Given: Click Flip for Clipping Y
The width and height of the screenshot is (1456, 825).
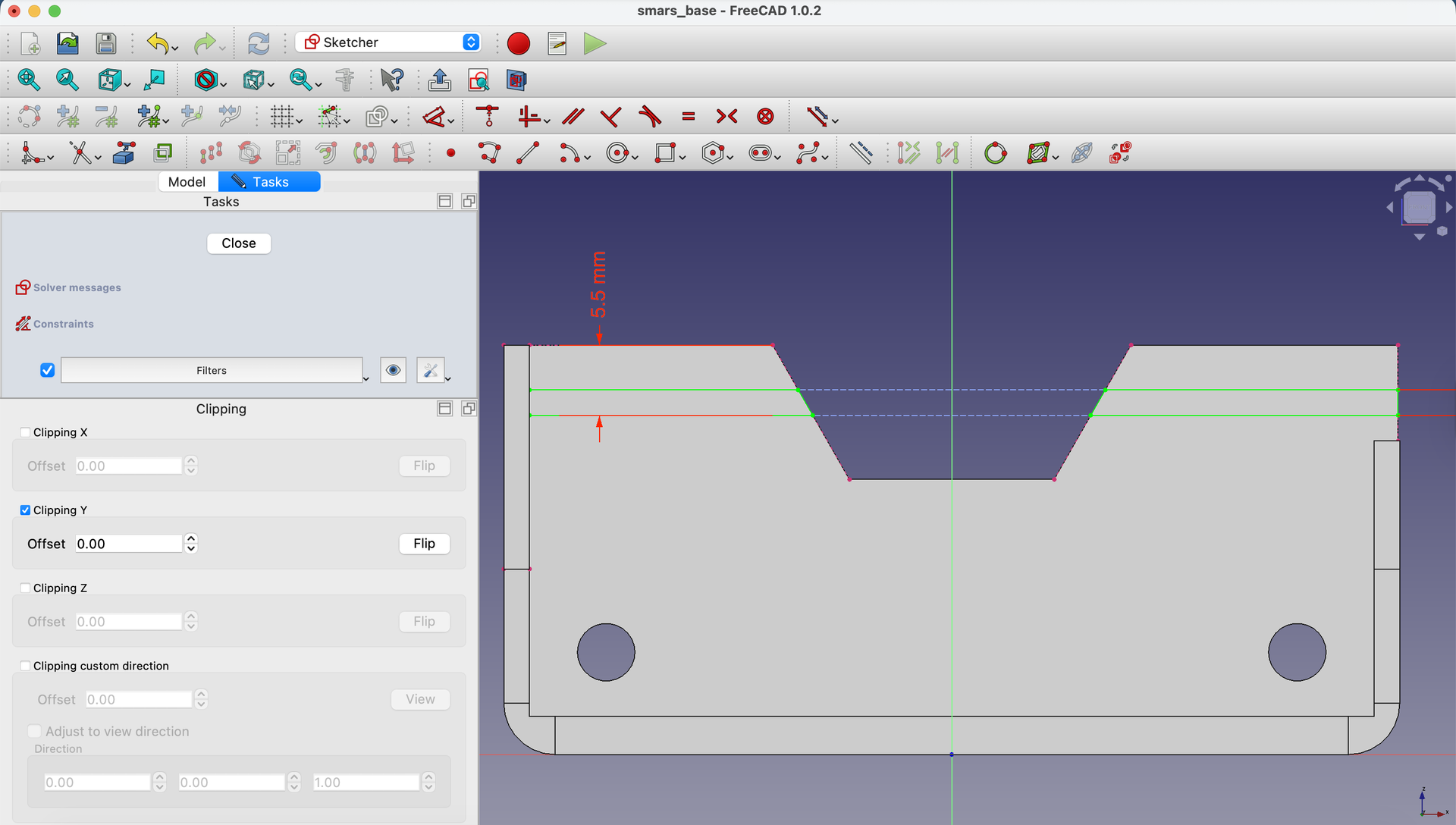Looking at the screenshot, I should (x=424, y=544).
